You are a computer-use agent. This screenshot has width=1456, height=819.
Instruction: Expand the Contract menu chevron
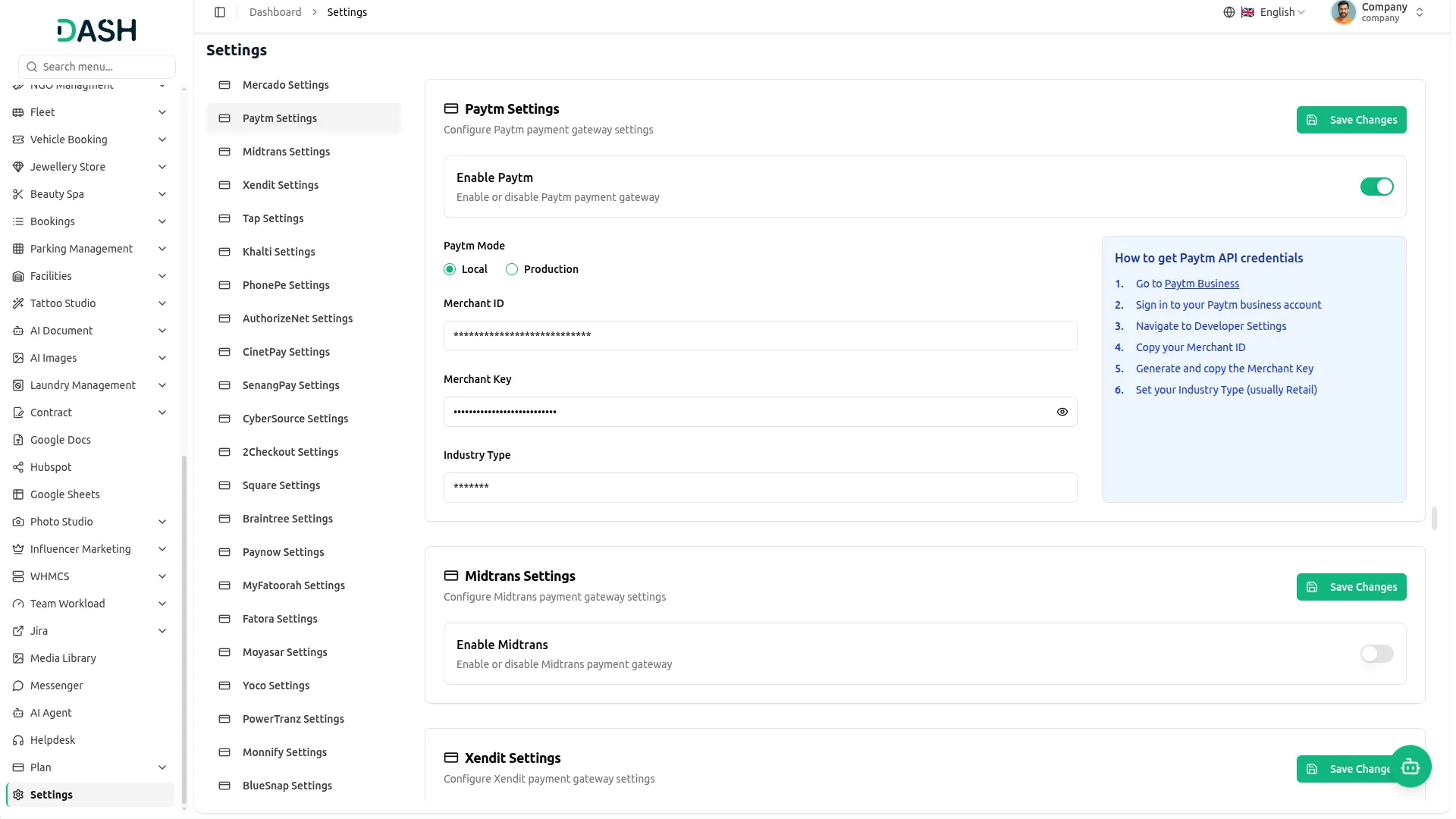click(162, 413)
